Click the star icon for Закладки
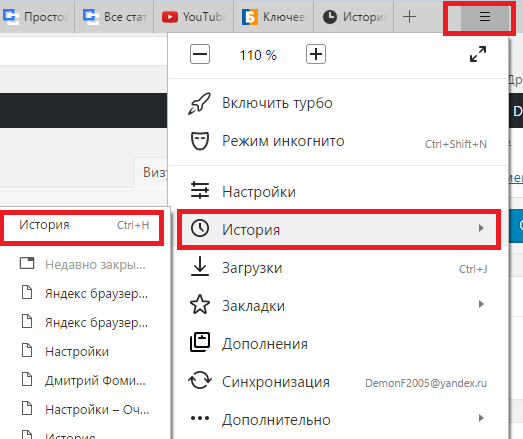The height and width of the screenshot is (439, 523). click(200, 305)
